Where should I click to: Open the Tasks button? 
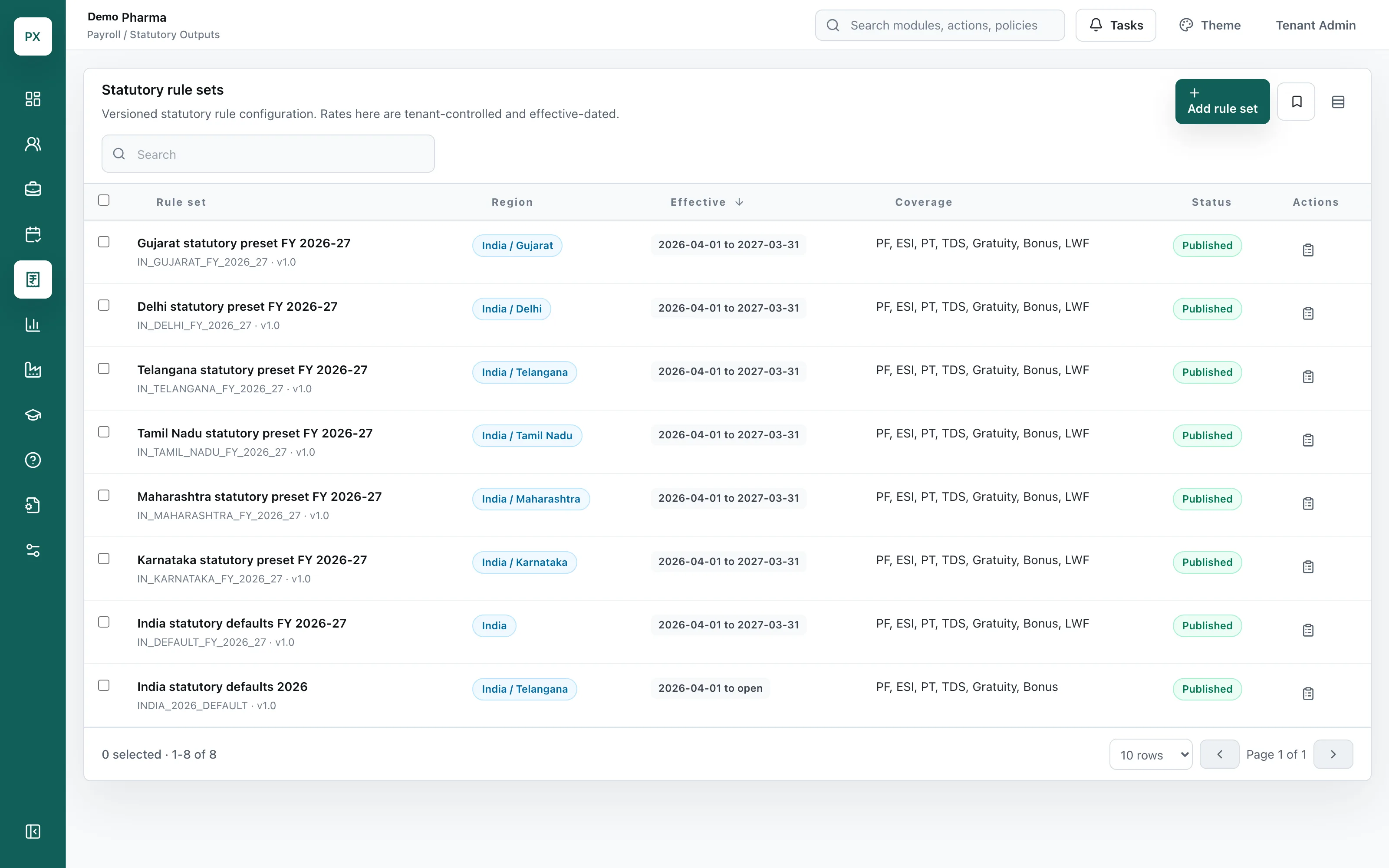(1116, 25)
